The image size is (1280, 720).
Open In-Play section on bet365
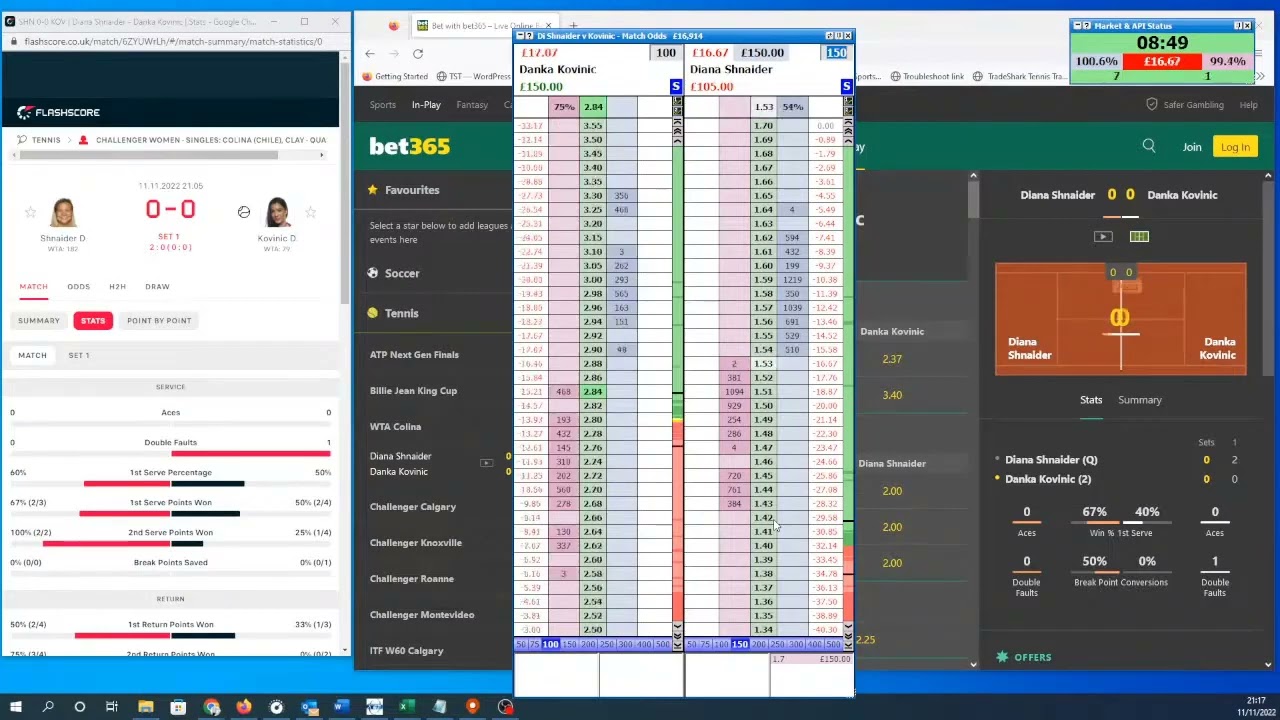(x=426, y=105)
